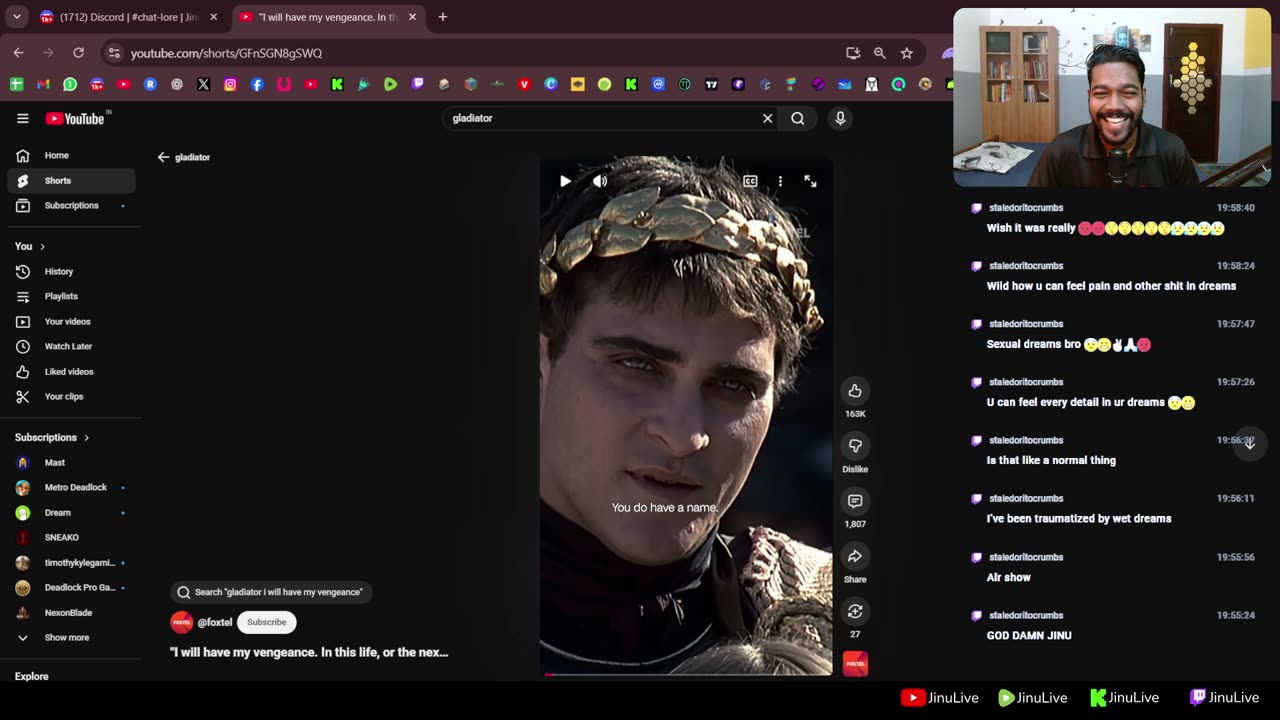1280x720 pixels.
Task: Subscribe to @foxtel channel
Action: click(x=267, y=622)
